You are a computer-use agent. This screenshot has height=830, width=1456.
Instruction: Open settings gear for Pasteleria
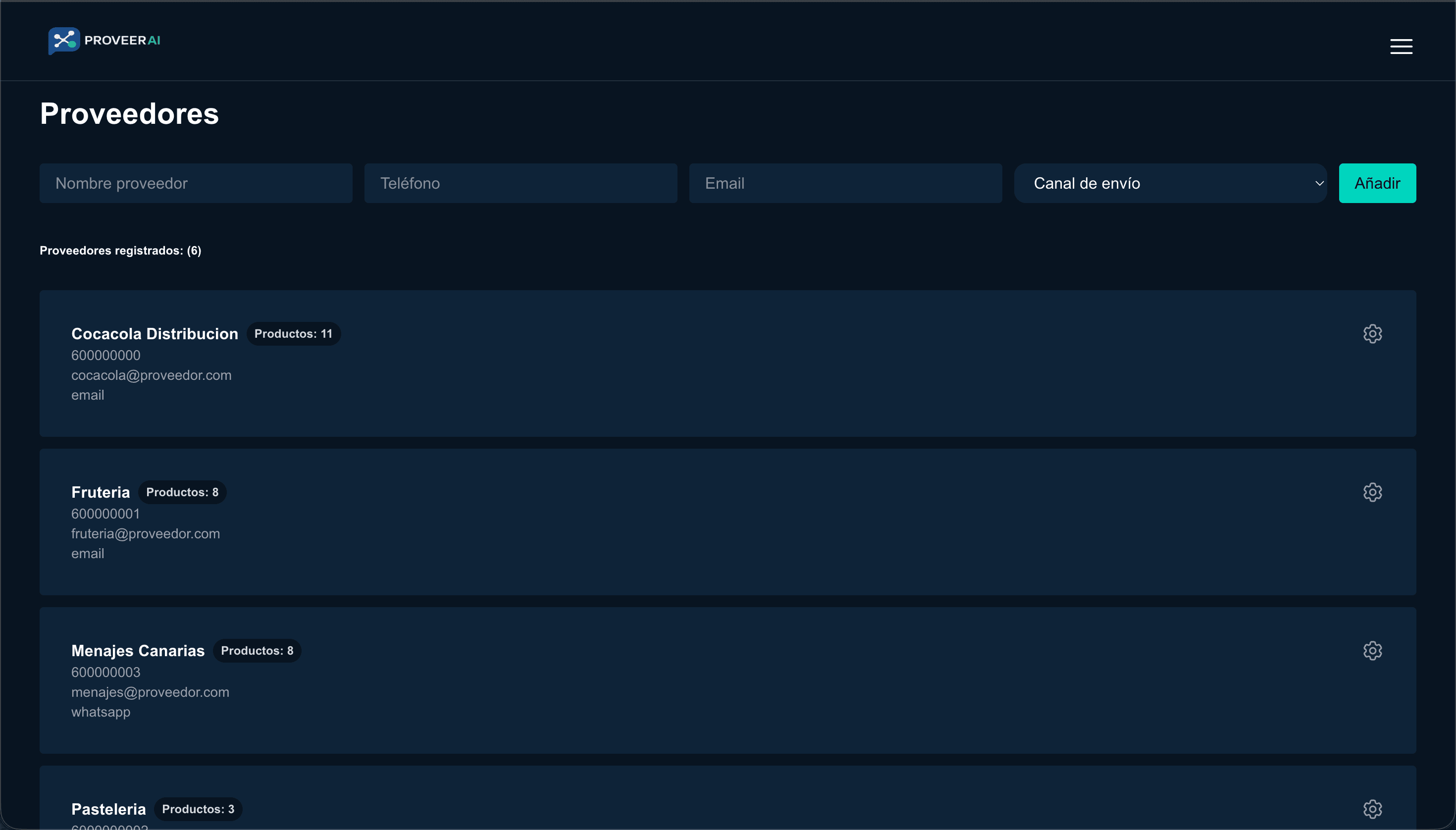(1372, 809)
